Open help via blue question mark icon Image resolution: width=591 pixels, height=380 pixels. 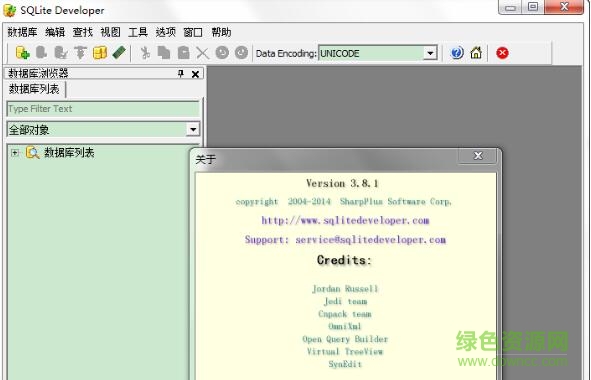click(x=457, y=53)
